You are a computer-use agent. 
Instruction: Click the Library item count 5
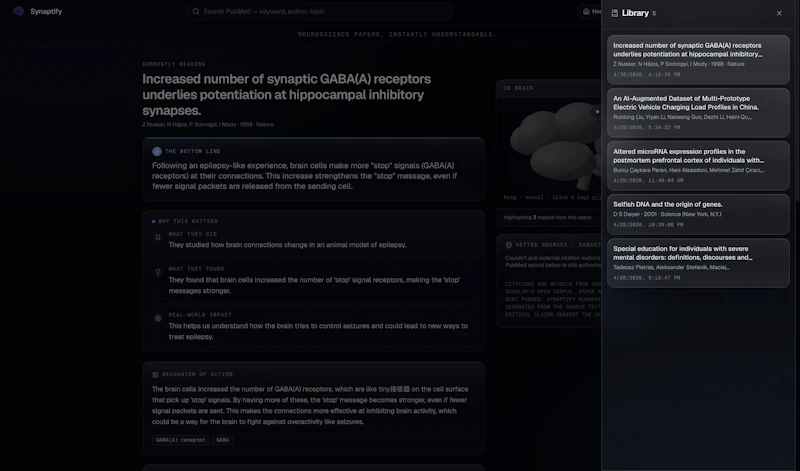click(654, 14)
